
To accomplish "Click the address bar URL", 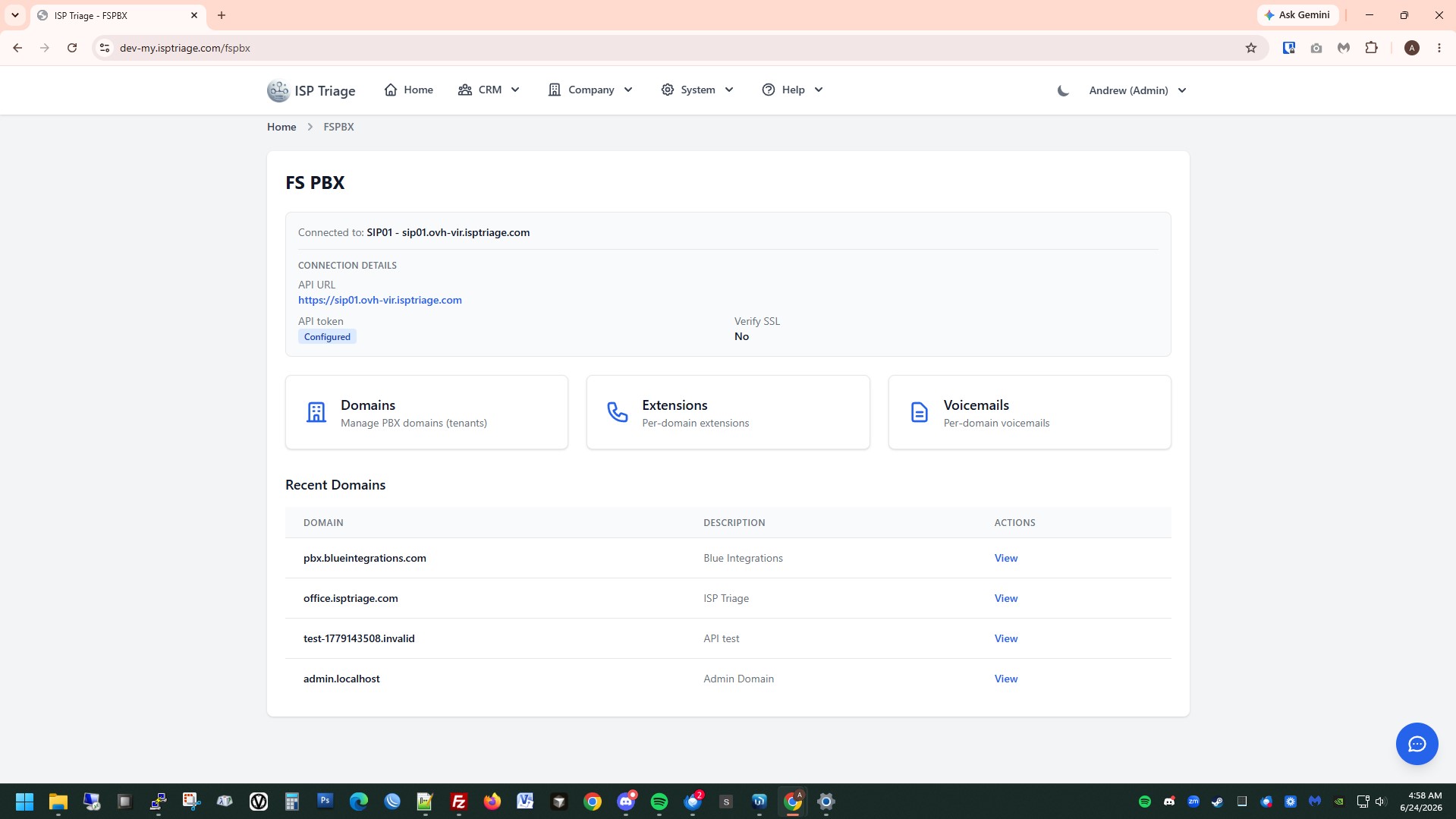I will (185, 48).
